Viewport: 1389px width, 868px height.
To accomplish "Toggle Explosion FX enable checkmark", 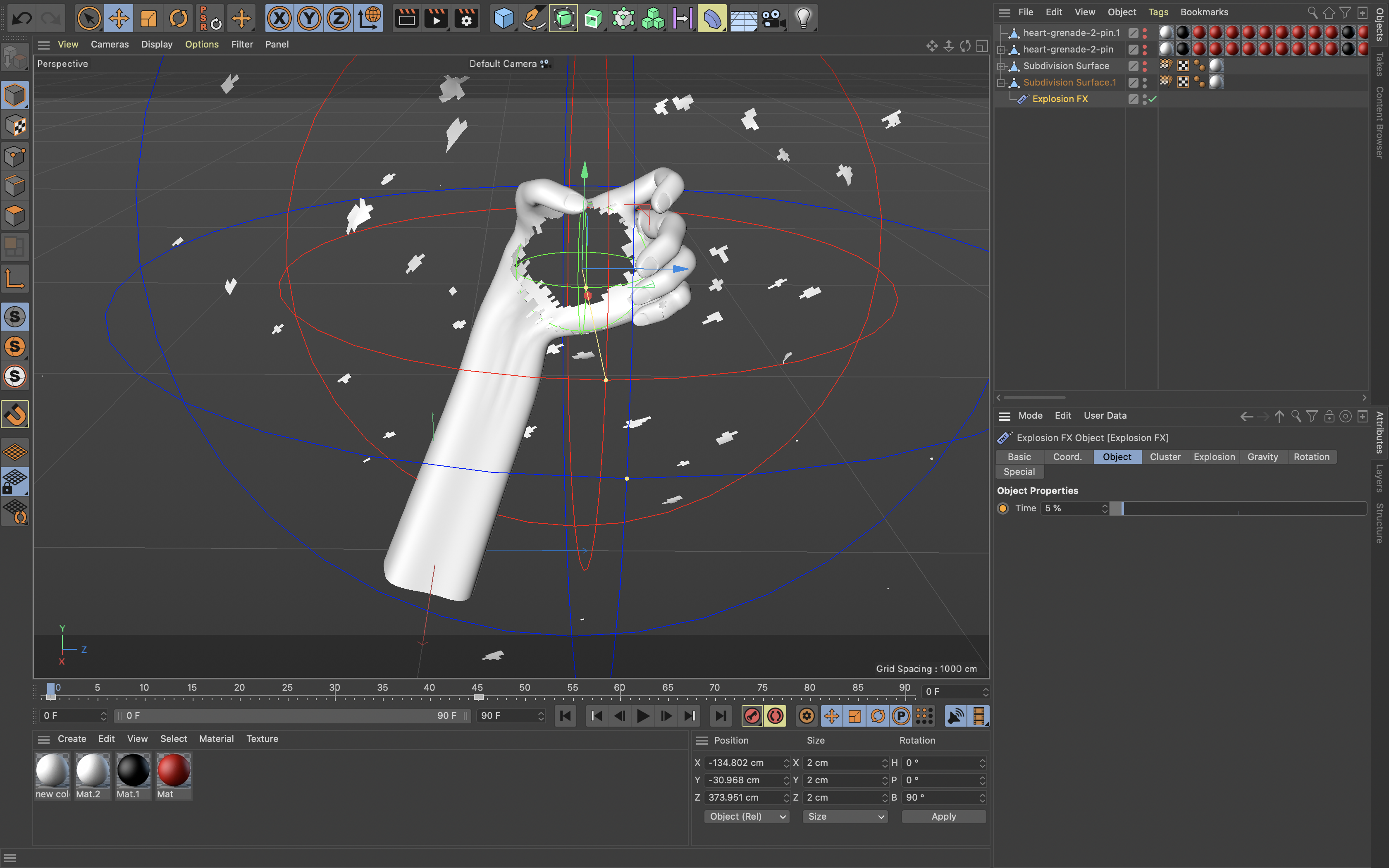I will tap(1153, 99).
